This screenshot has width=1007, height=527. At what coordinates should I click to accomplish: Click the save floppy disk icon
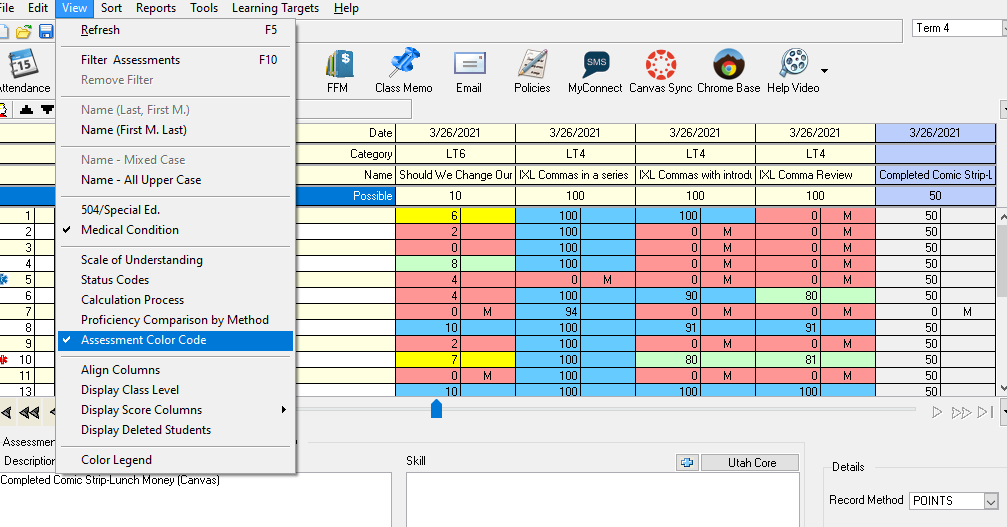(46, 31)
